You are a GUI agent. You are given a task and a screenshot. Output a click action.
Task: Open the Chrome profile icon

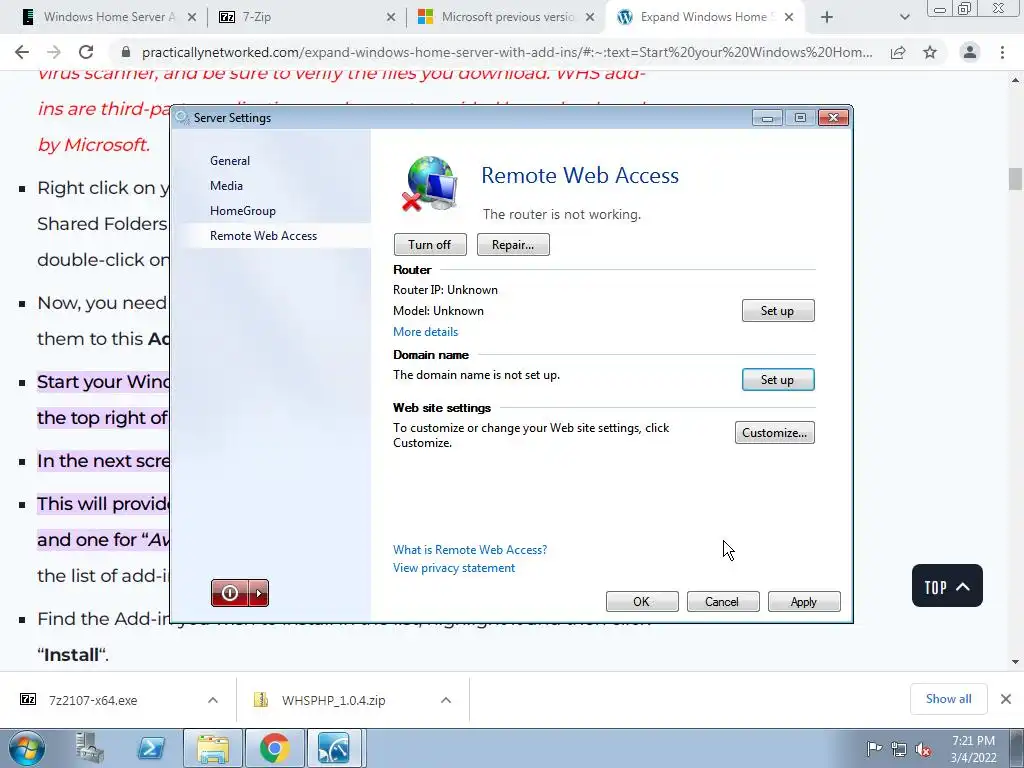(970, 52)
